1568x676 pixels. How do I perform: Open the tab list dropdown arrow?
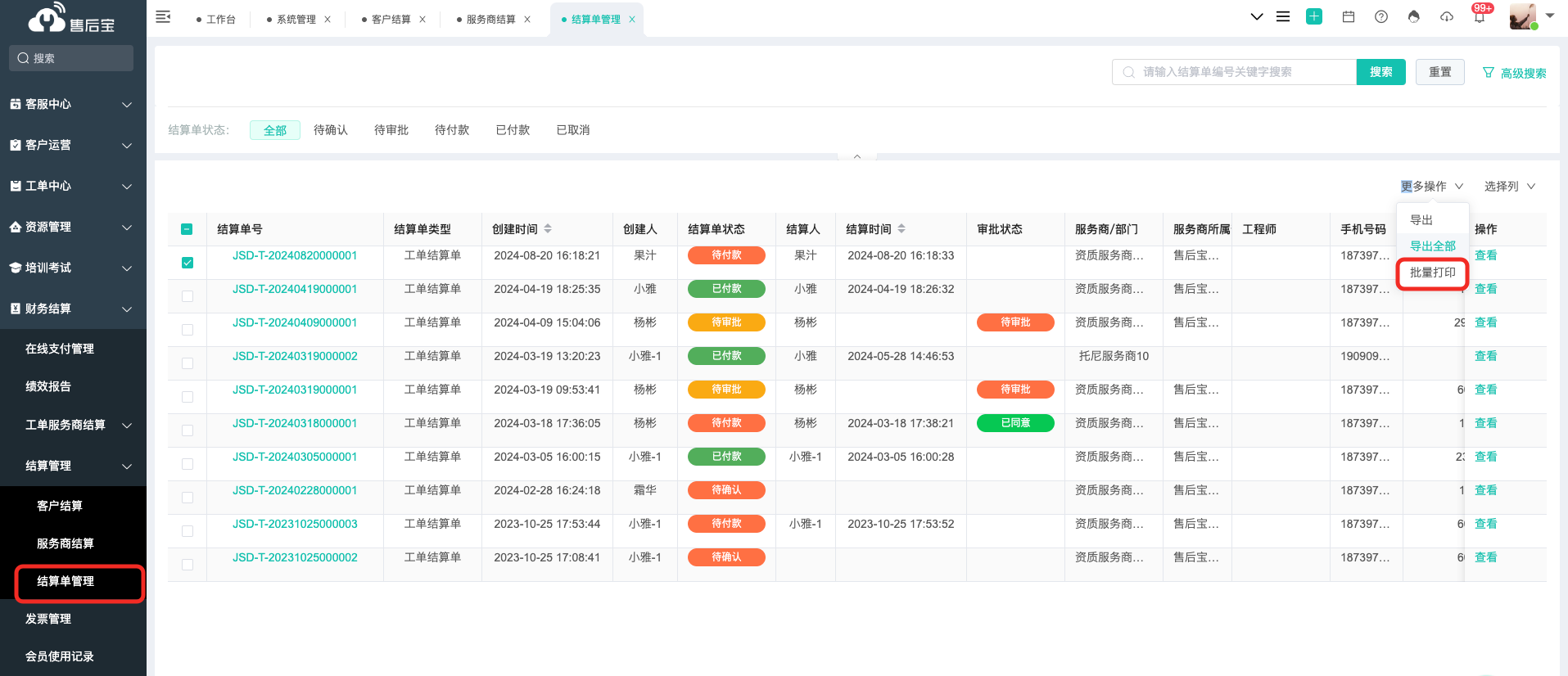pyautogui.click(x=1257, y=16)
